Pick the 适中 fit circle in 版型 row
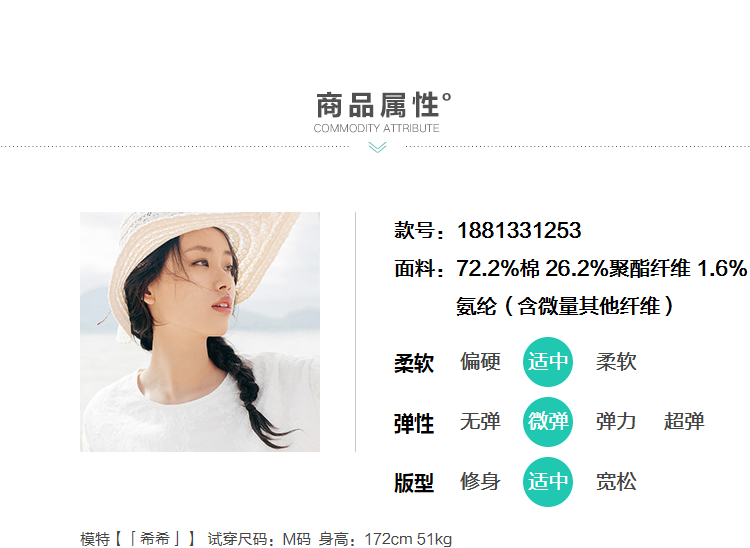Viewport: 750px width, 548px height. tap(548, 482)
